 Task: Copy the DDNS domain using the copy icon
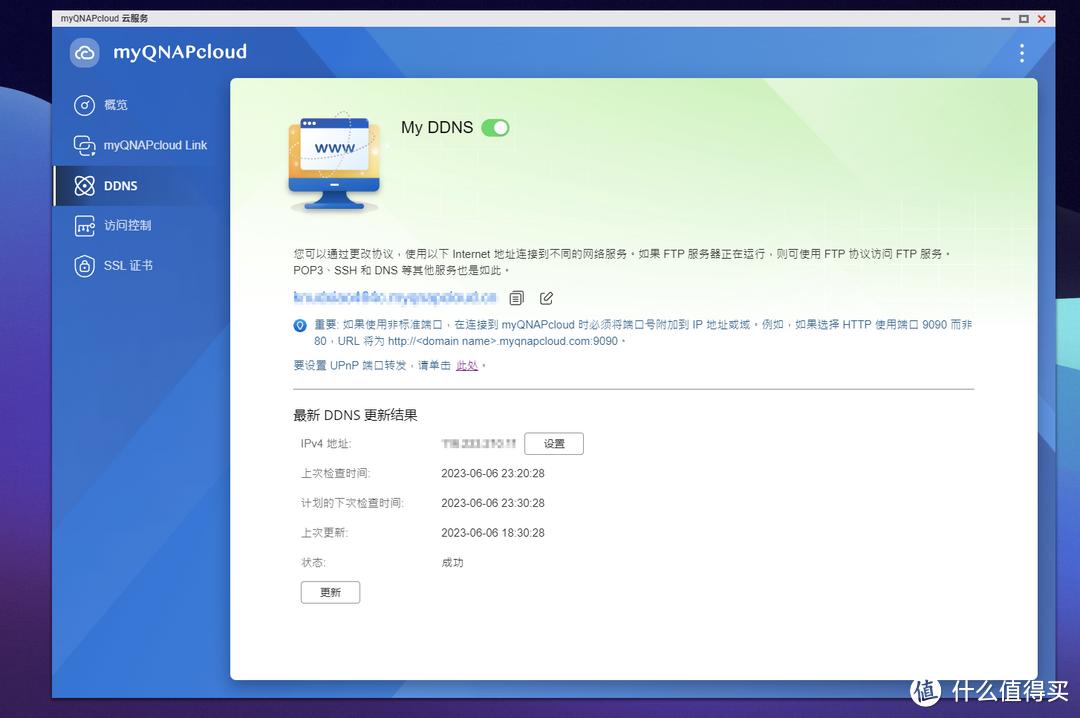[515, 298]
